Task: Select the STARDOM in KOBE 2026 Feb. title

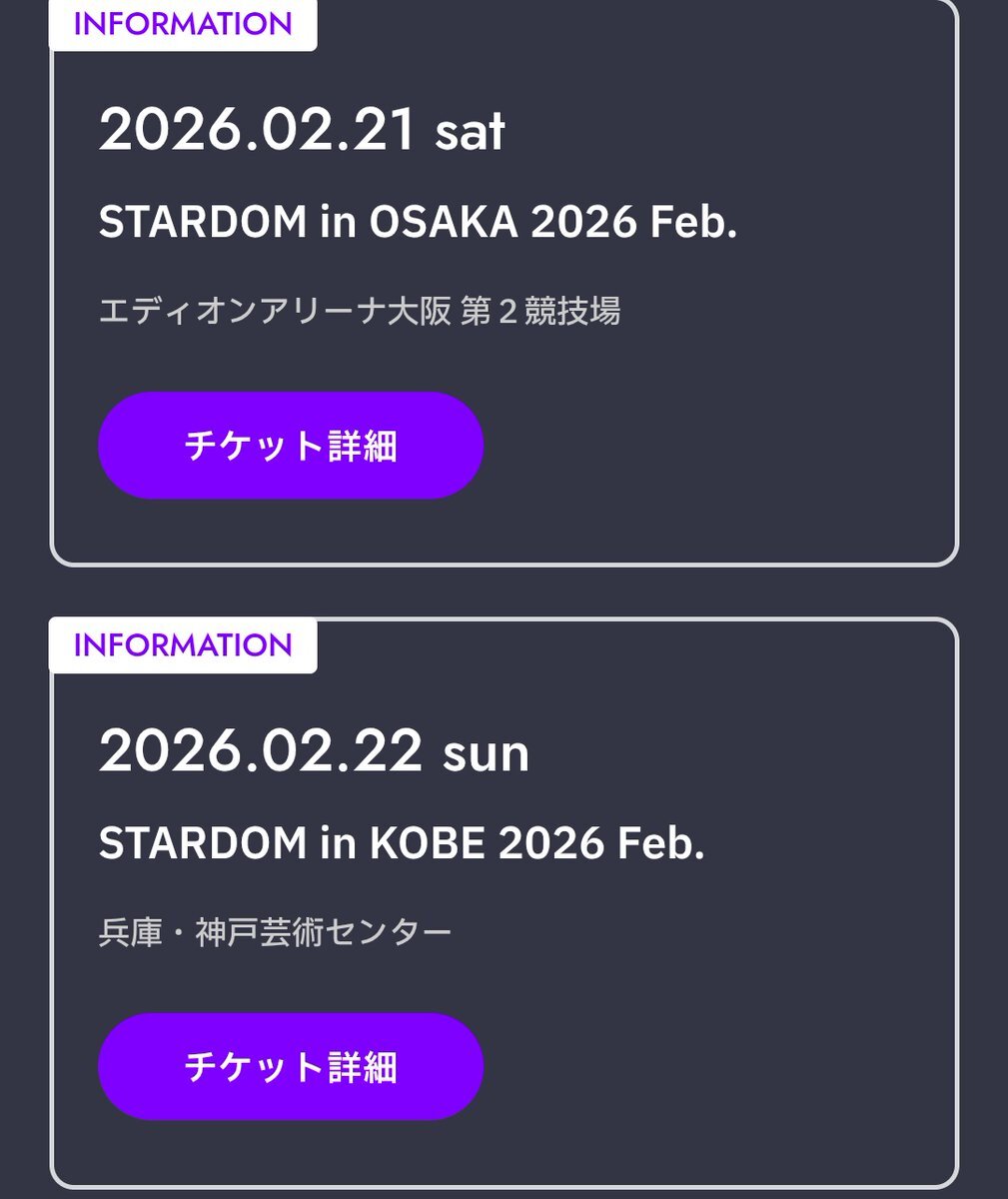Action: 402,844
